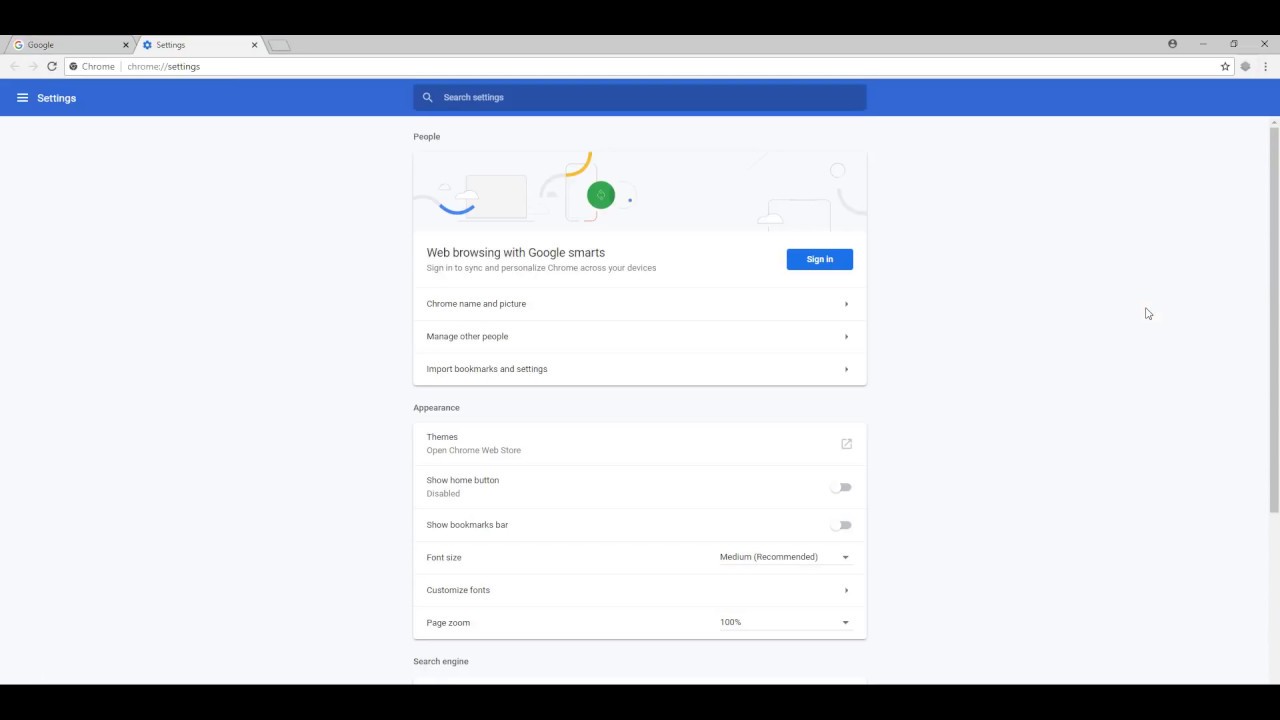Go back with the back arrow
The image size is (1280, 720).
click(14, 66)
